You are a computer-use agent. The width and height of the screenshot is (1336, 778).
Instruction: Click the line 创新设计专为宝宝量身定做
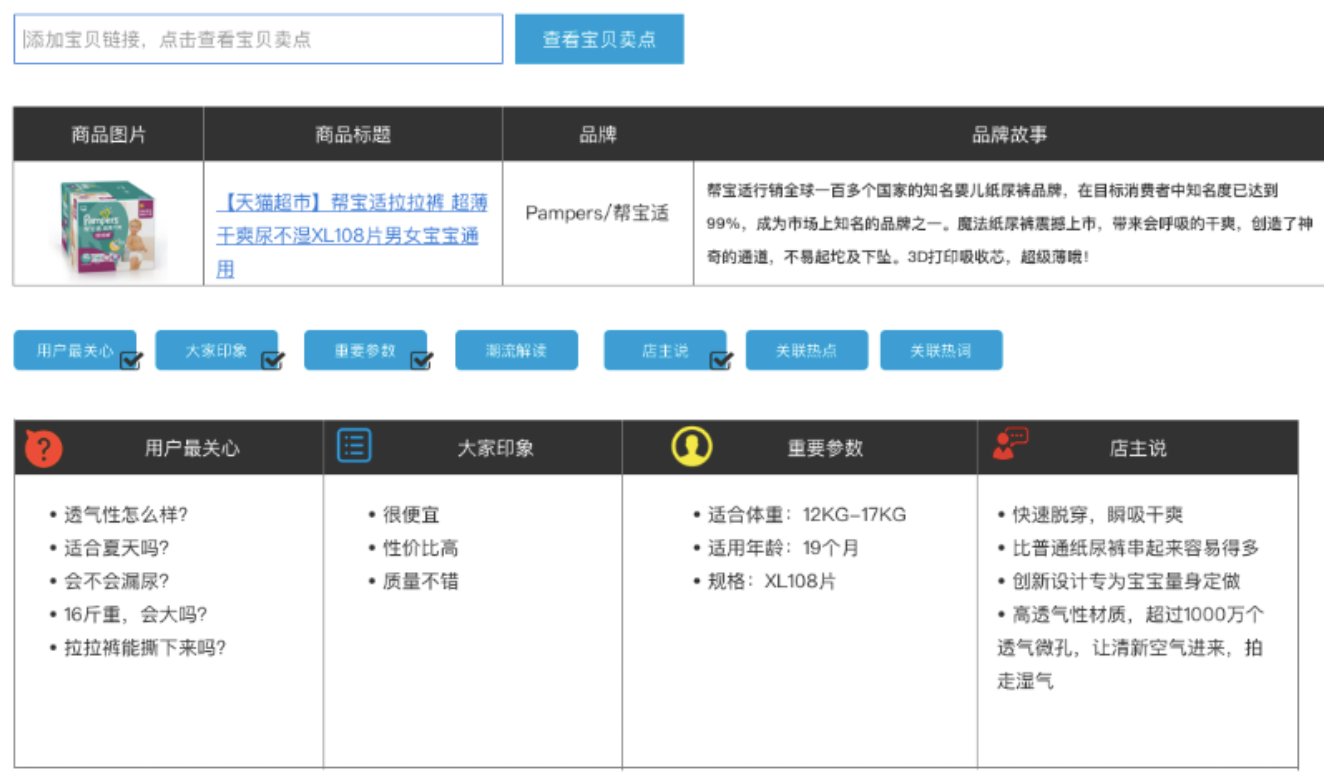pyautogui.click(x=1126, y=581)
